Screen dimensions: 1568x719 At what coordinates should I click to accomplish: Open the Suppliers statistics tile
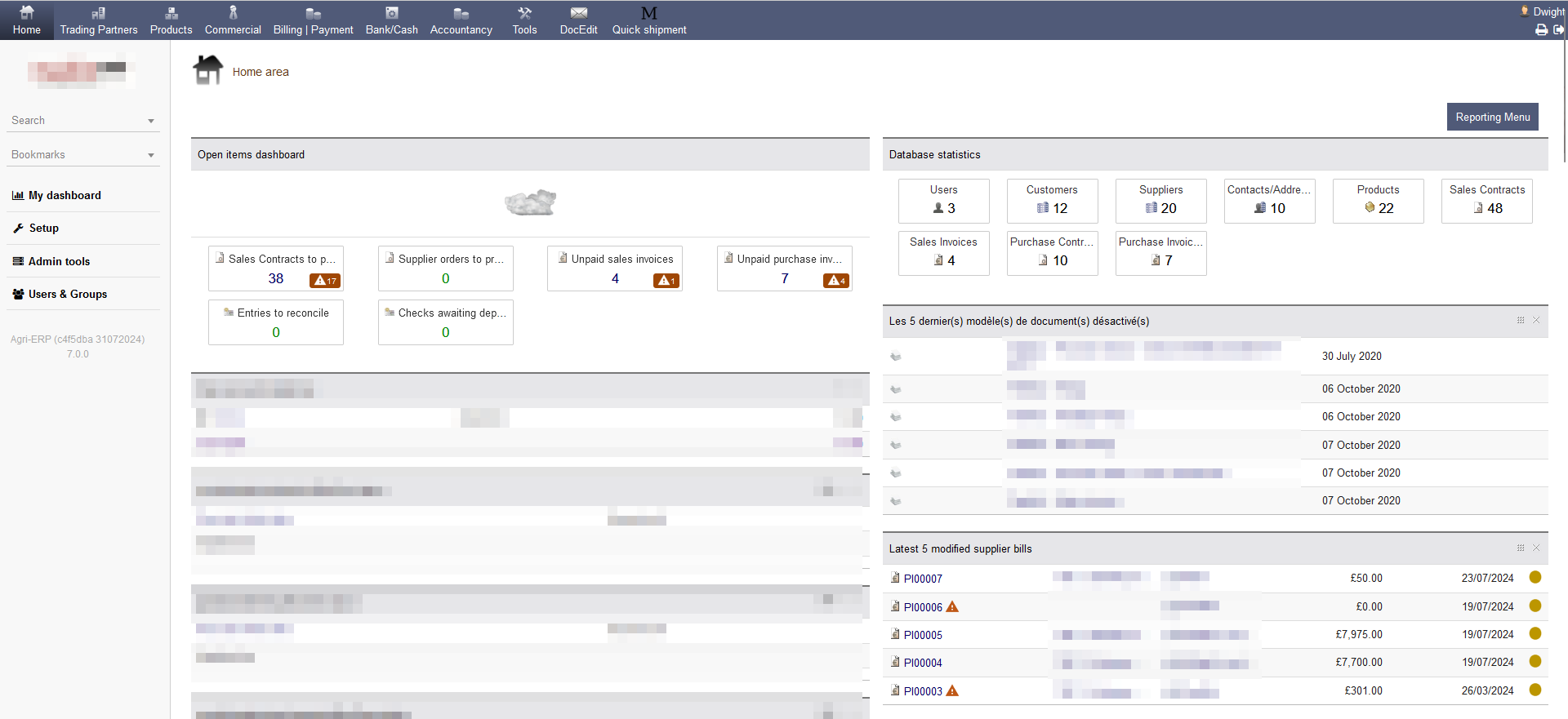pyautogui.click(x=1161, y=201)
